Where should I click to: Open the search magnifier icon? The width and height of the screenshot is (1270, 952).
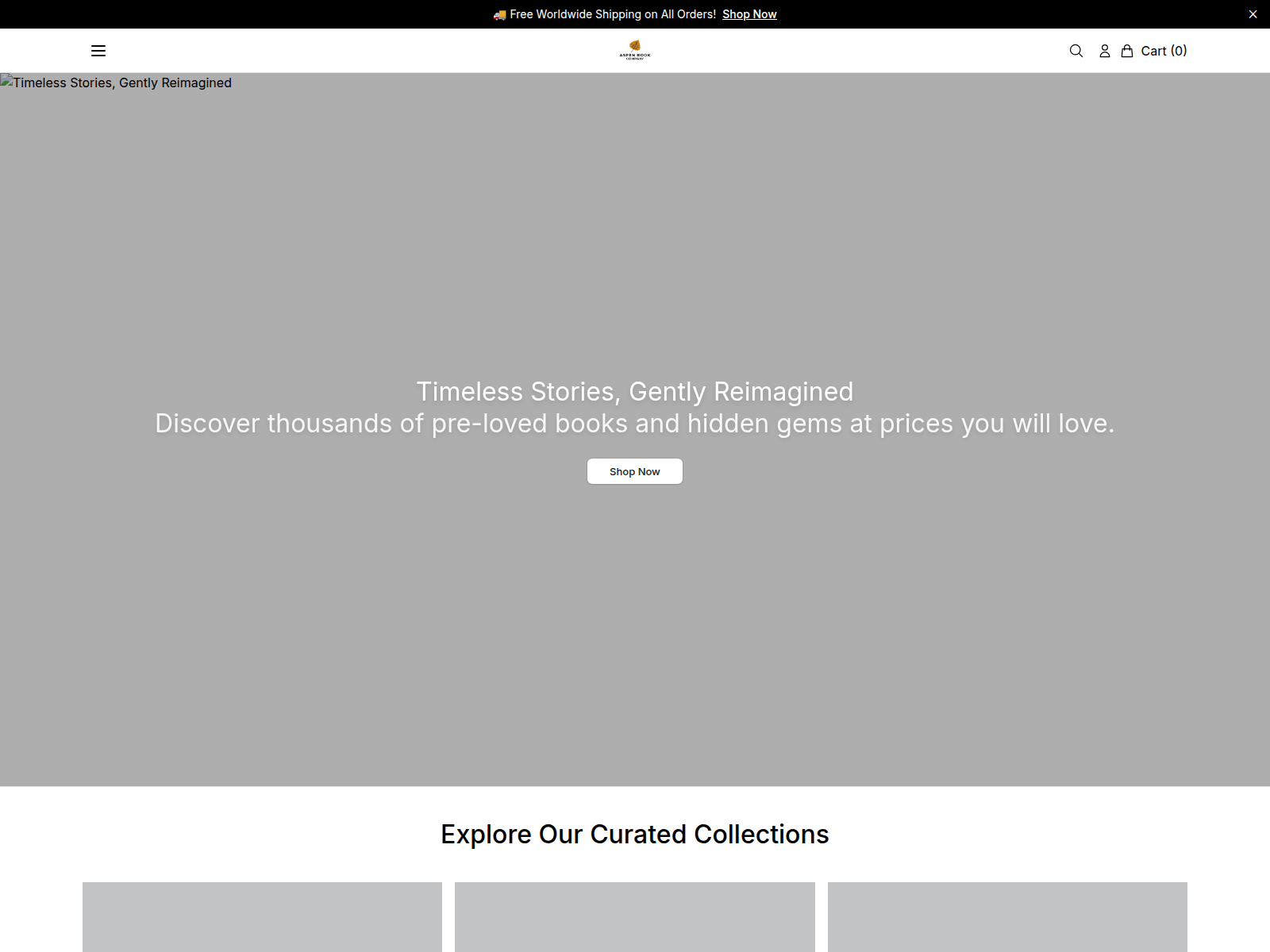(1076, 51)
